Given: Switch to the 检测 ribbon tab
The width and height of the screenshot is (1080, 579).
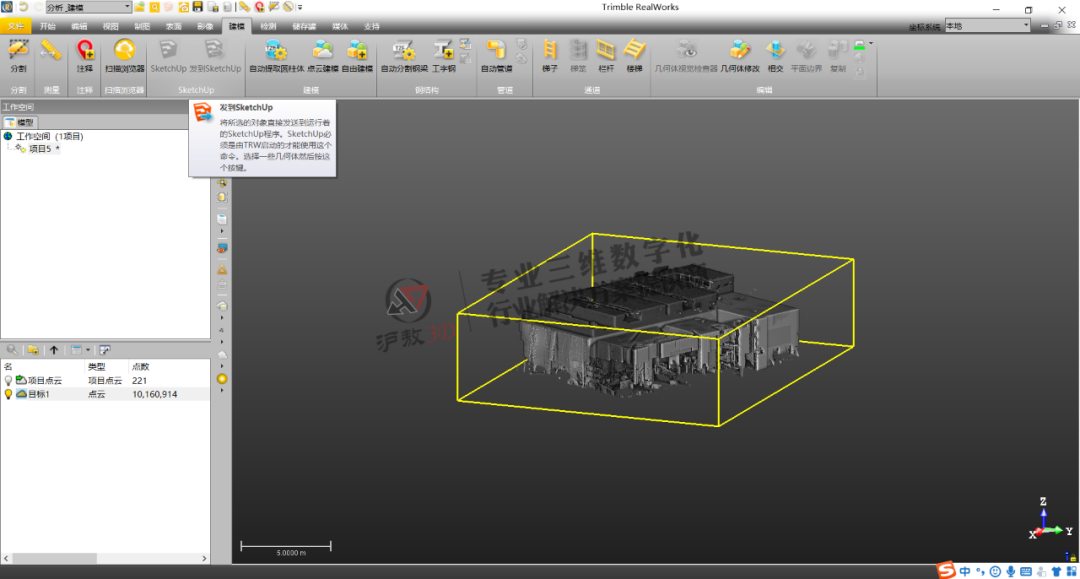Looking at the screenshot, I should (x=268, y=26).
